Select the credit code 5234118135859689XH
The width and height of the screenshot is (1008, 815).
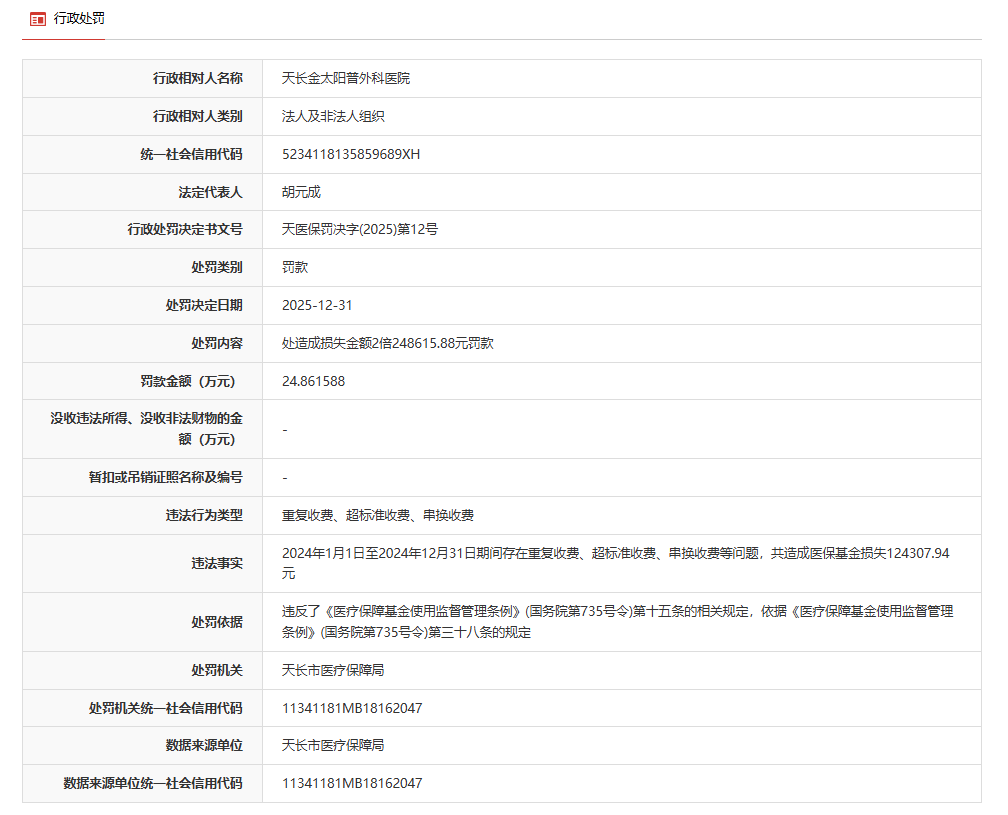(x=351, y=154)
